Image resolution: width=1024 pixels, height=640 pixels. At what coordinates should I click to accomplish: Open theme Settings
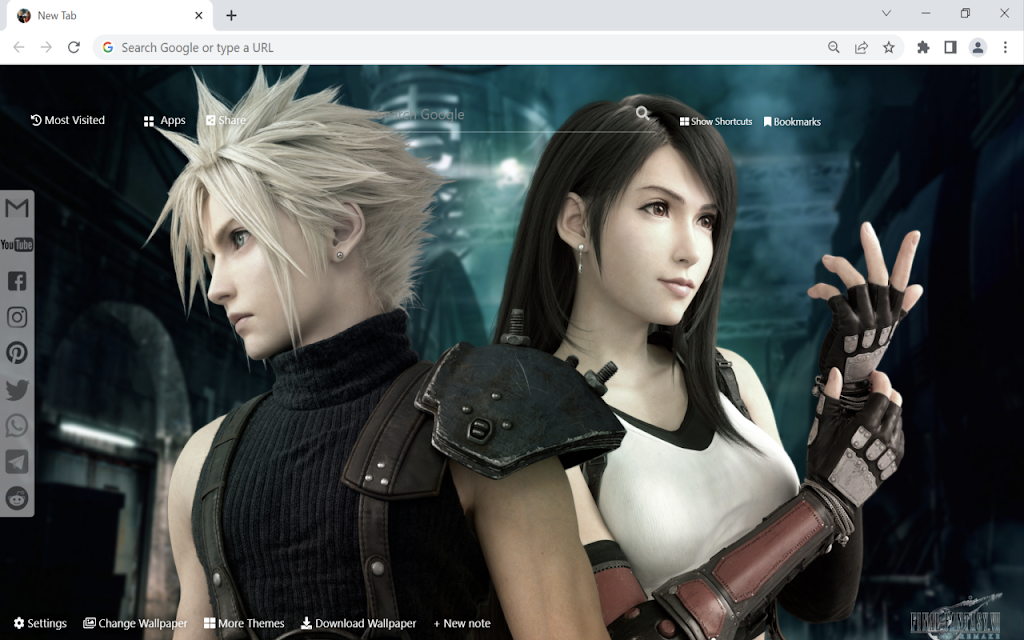click(40, 623)
